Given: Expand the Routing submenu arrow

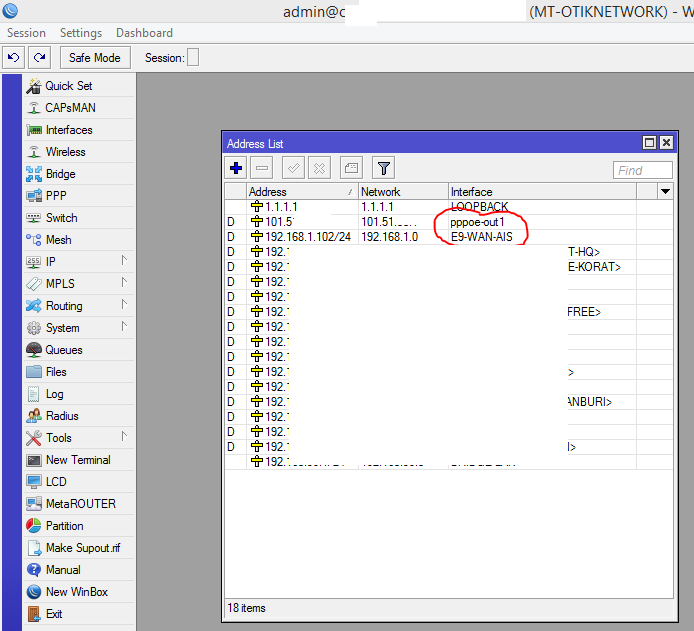Looking at the screenshot, I should coord(124,304).
